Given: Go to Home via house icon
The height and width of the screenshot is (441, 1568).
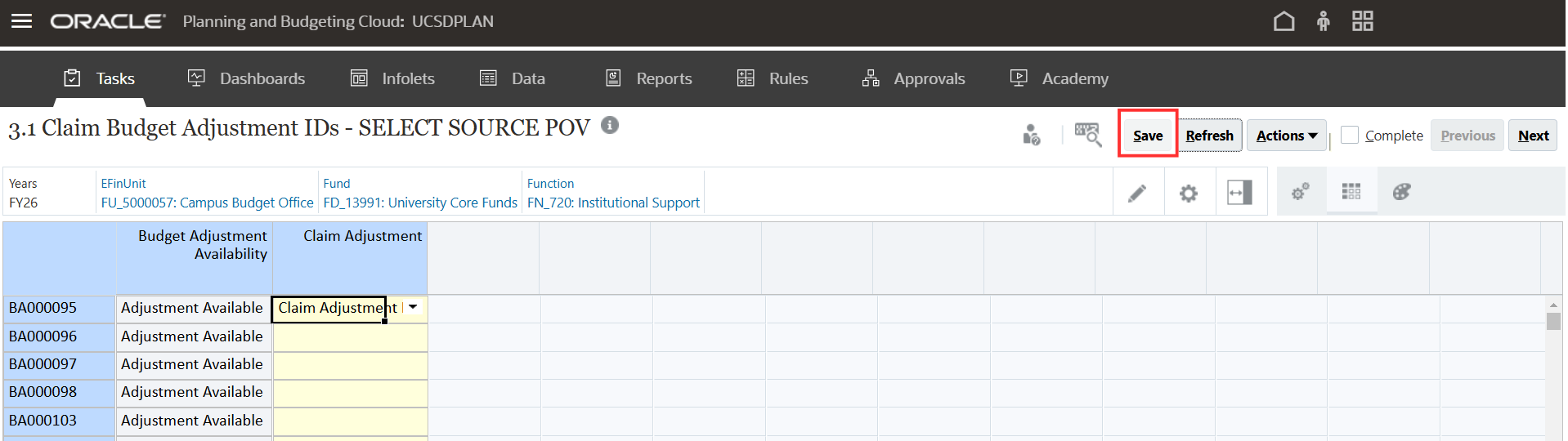Looking at the screenshot, I should click(x=1284, y=21).
